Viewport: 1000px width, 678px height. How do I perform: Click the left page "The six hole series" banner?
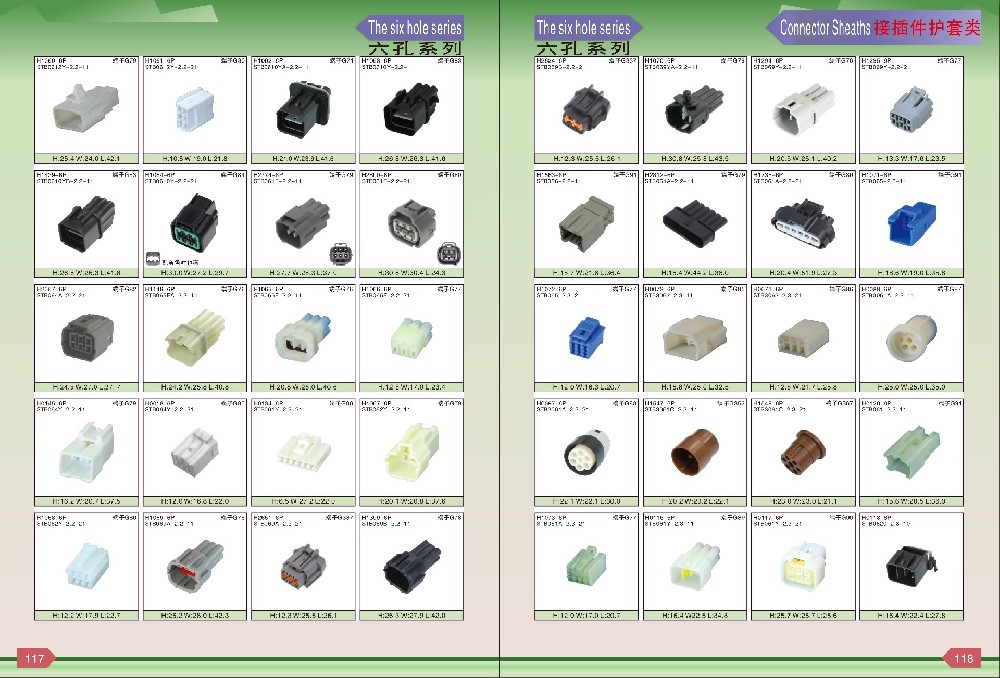411,28
